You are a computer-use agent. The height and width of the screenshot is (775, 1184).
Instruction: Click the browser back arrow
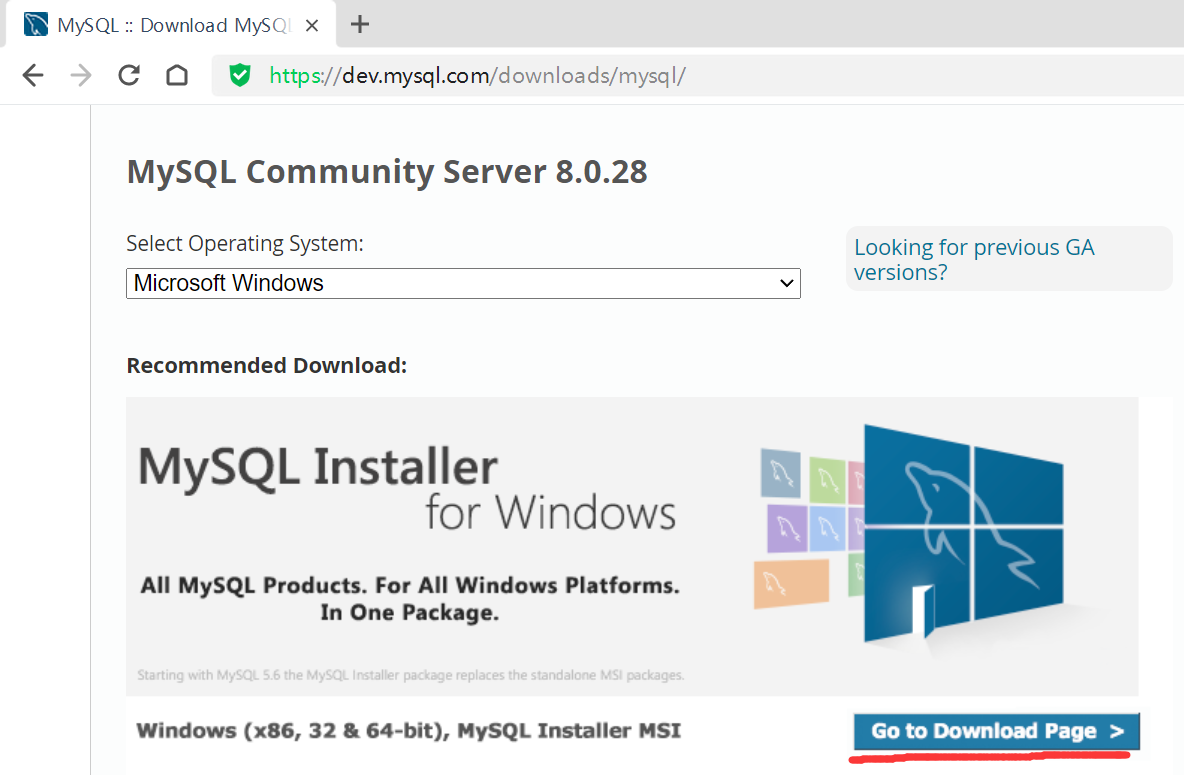33,76
